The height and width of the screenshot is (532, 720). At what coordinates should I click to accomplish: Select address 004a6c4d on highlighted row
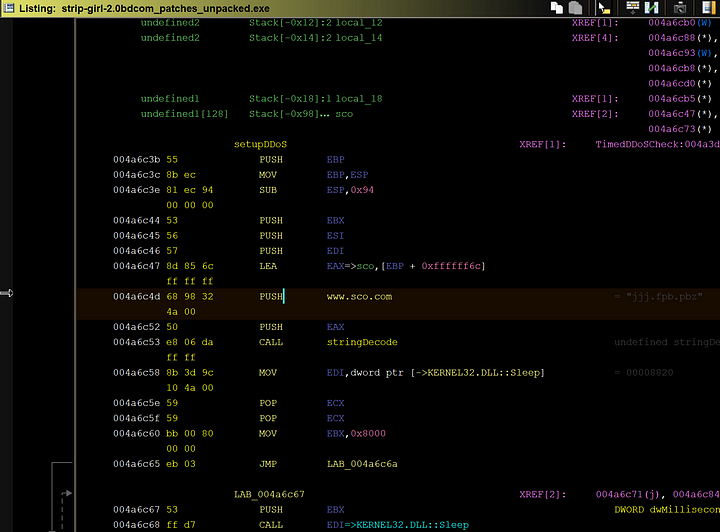tap(136, 297)
